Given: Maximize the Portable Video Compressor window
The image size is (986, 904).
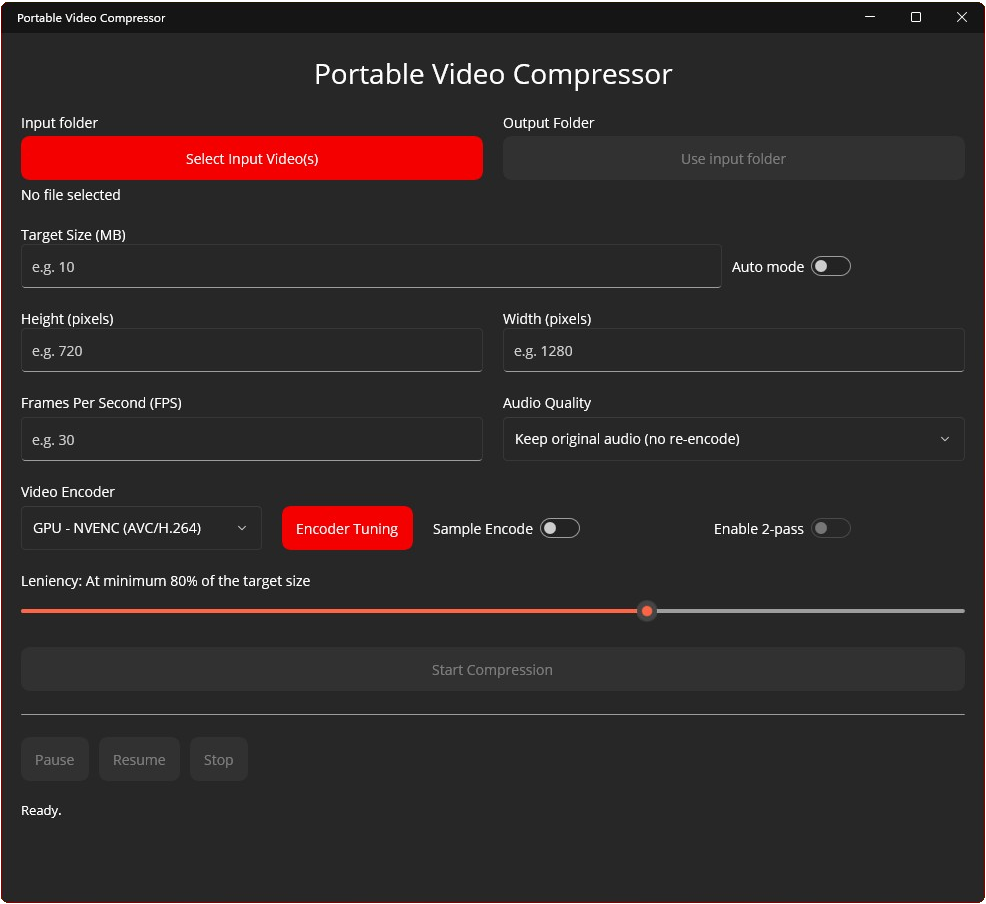Looking at the screenshot, I should [915, 17].
